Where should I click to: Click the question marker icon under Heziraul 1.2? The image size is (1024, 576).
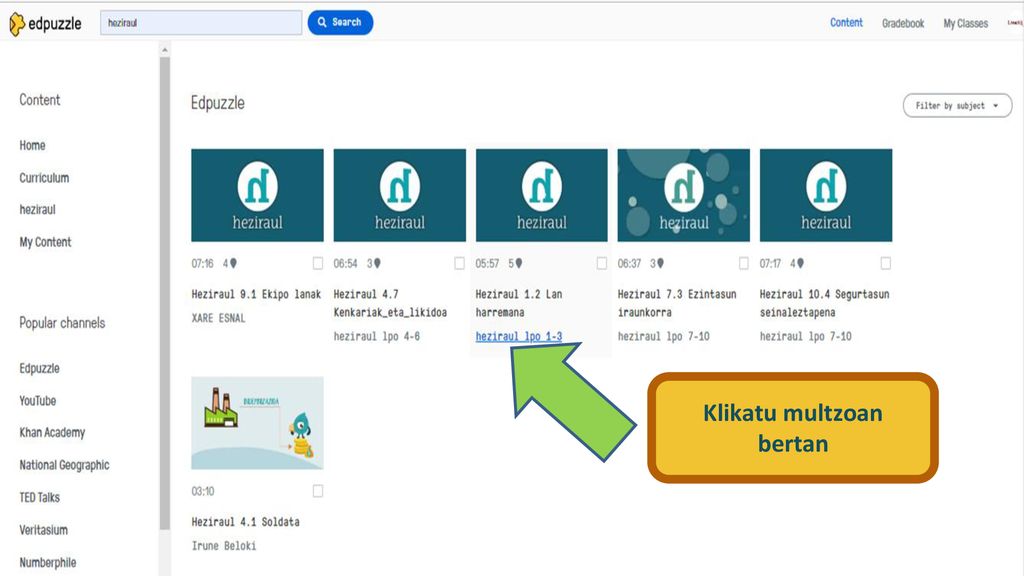(519, 263)
